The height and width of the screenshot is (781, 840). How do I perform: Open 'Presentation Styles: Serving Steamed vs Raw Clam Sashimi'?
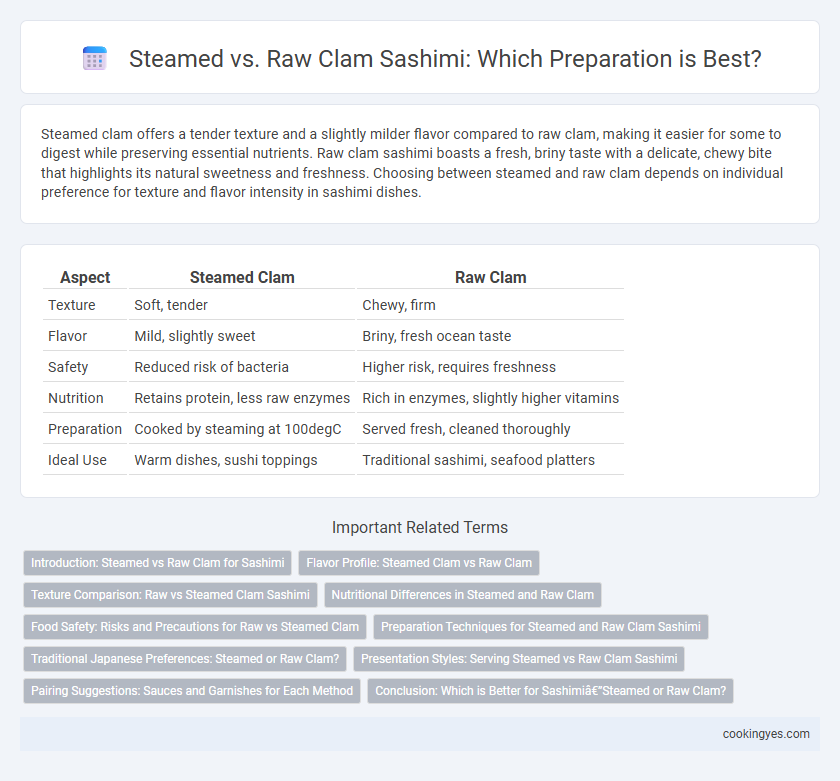tap(519, 659)
